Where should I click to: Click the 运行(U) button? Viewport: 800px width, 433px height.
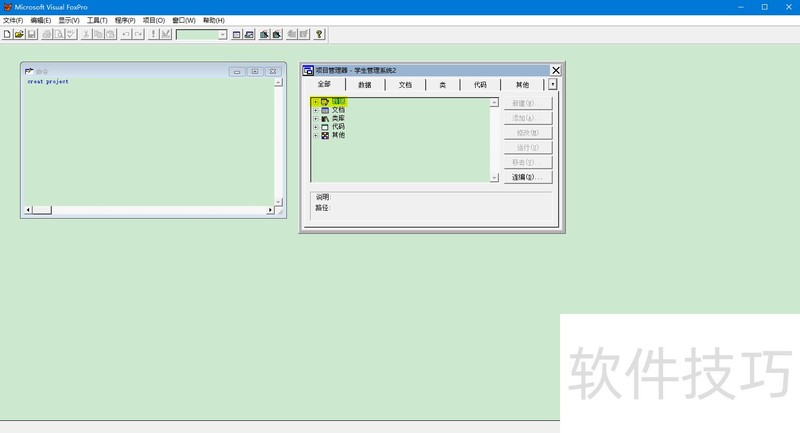pos(528,147)
